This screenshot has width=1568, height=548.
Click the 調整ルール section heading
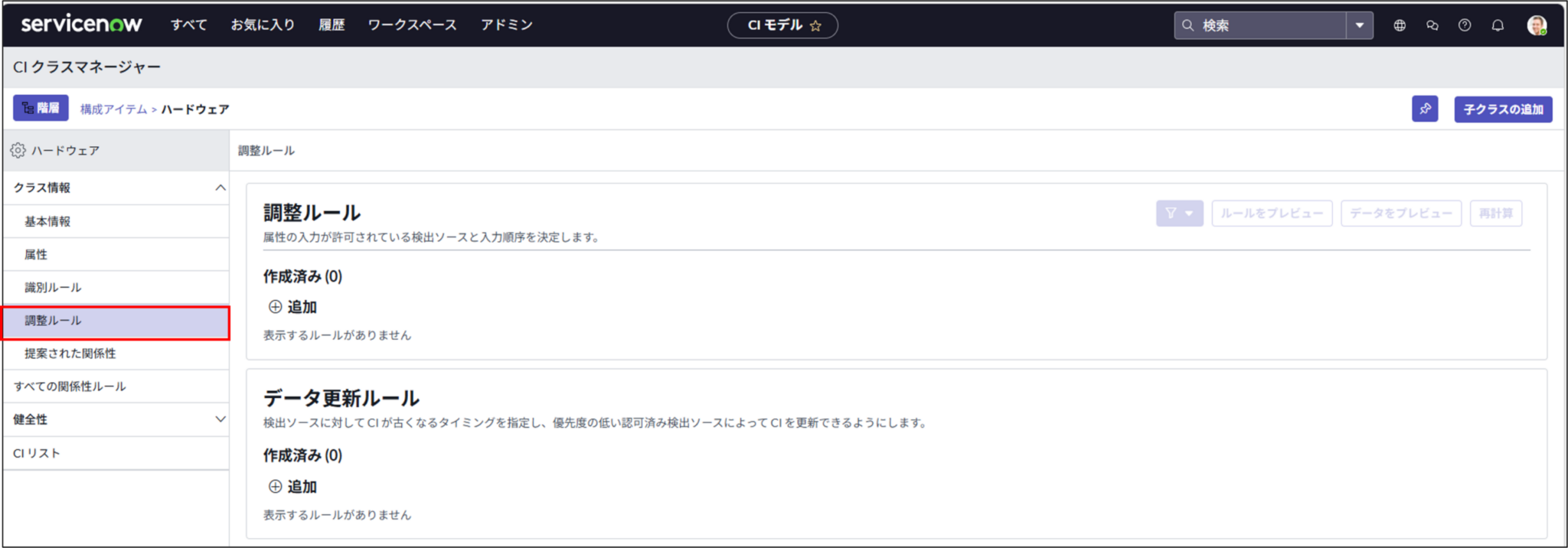312,212
